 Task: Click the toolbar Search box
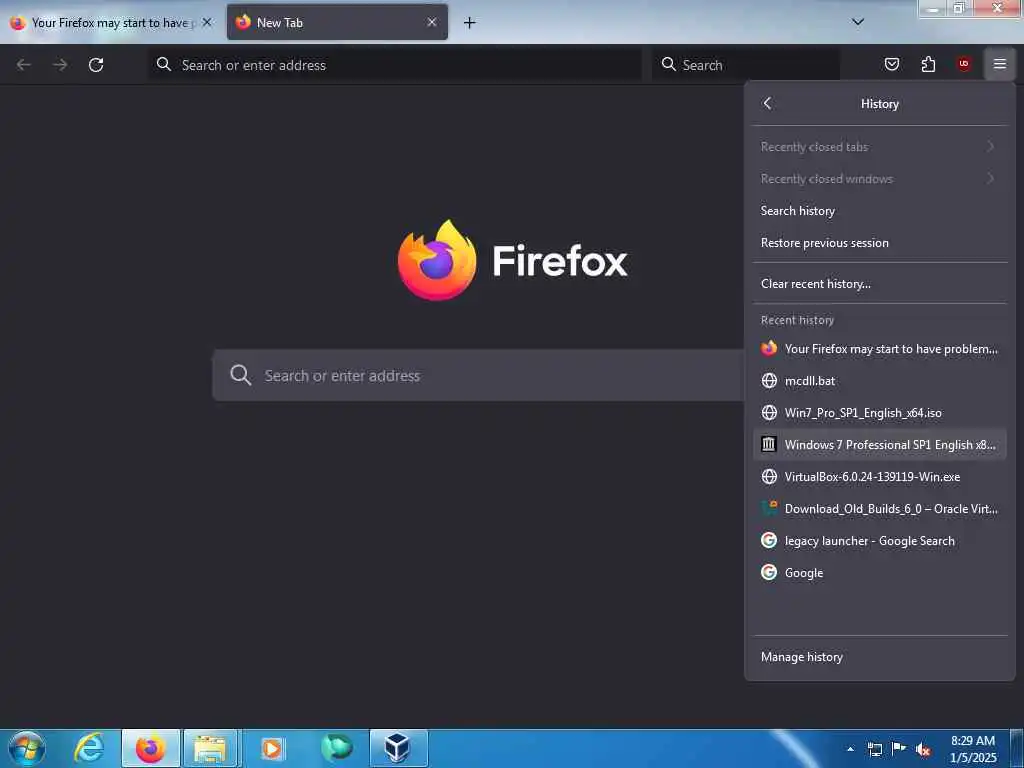tap(746, 65)
